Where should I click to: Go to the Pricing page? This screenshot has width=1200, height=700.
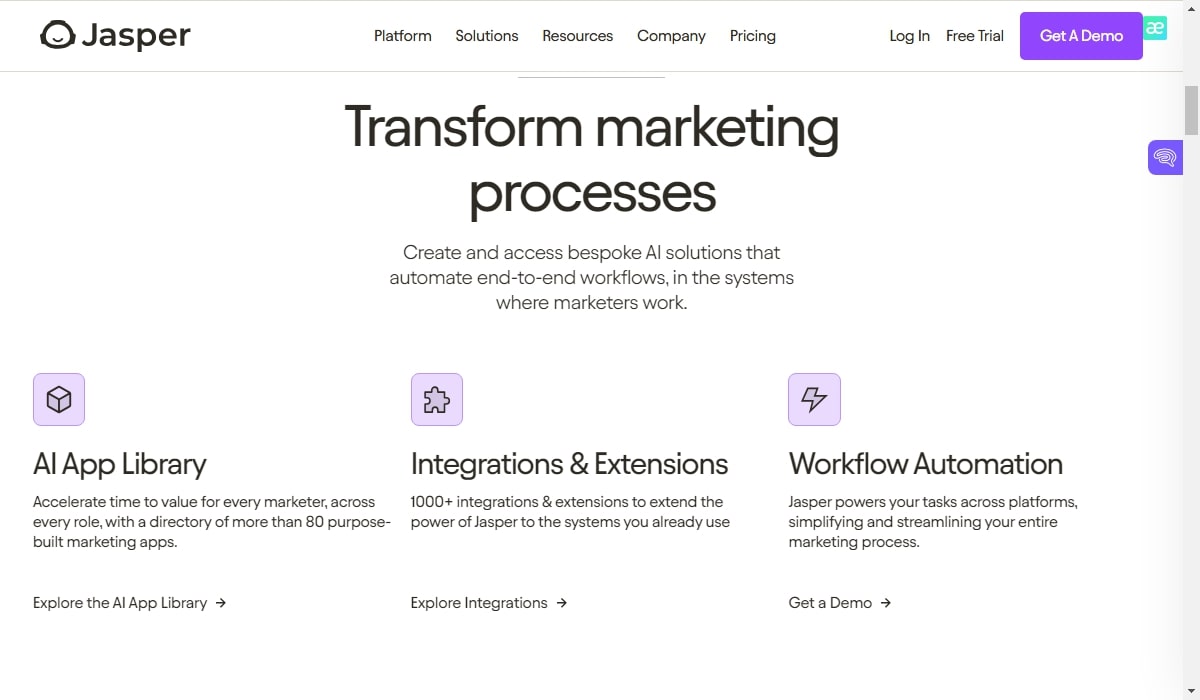753,36
